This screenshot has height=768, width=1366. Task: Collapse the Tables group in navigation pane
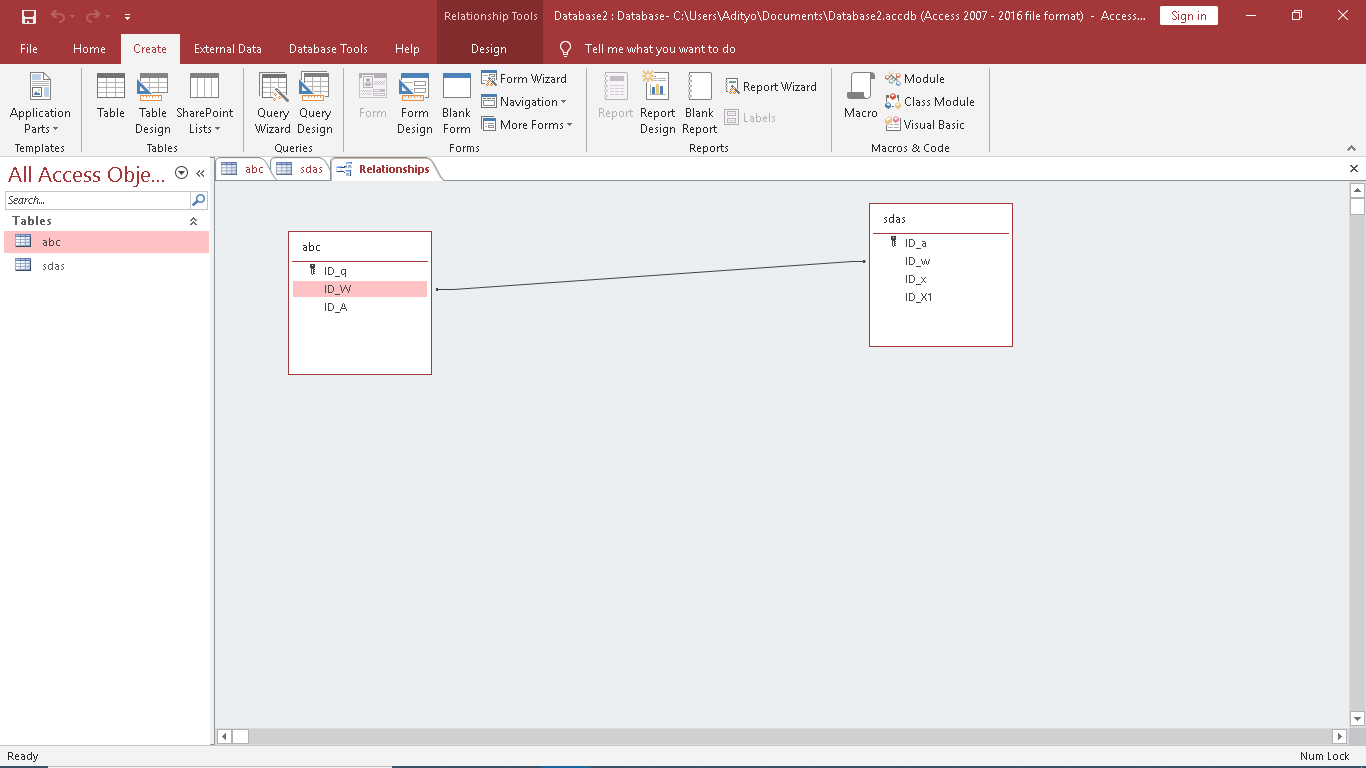click(193, 221)
